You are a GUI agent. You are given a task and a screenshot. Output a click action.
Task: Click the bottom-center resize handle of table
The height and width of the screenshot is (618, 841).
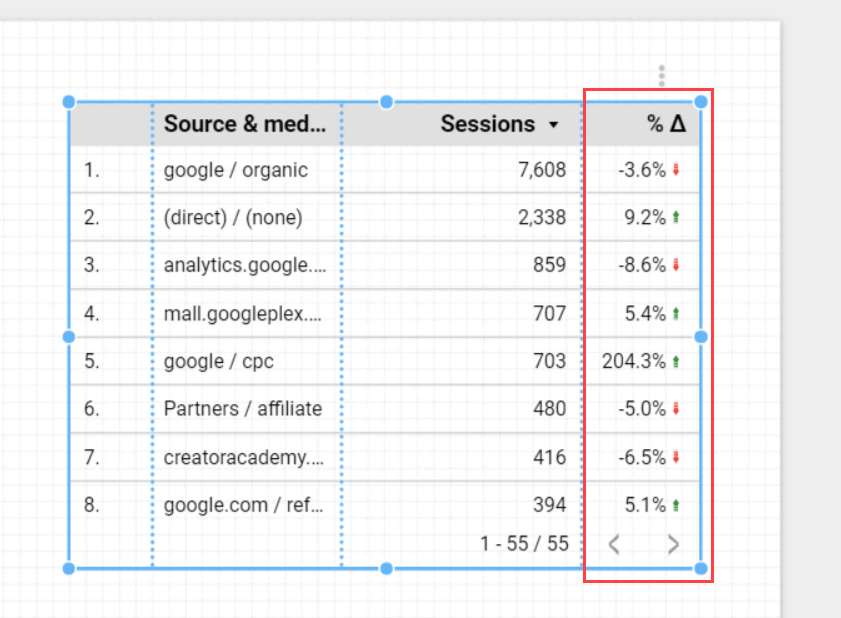386,569
